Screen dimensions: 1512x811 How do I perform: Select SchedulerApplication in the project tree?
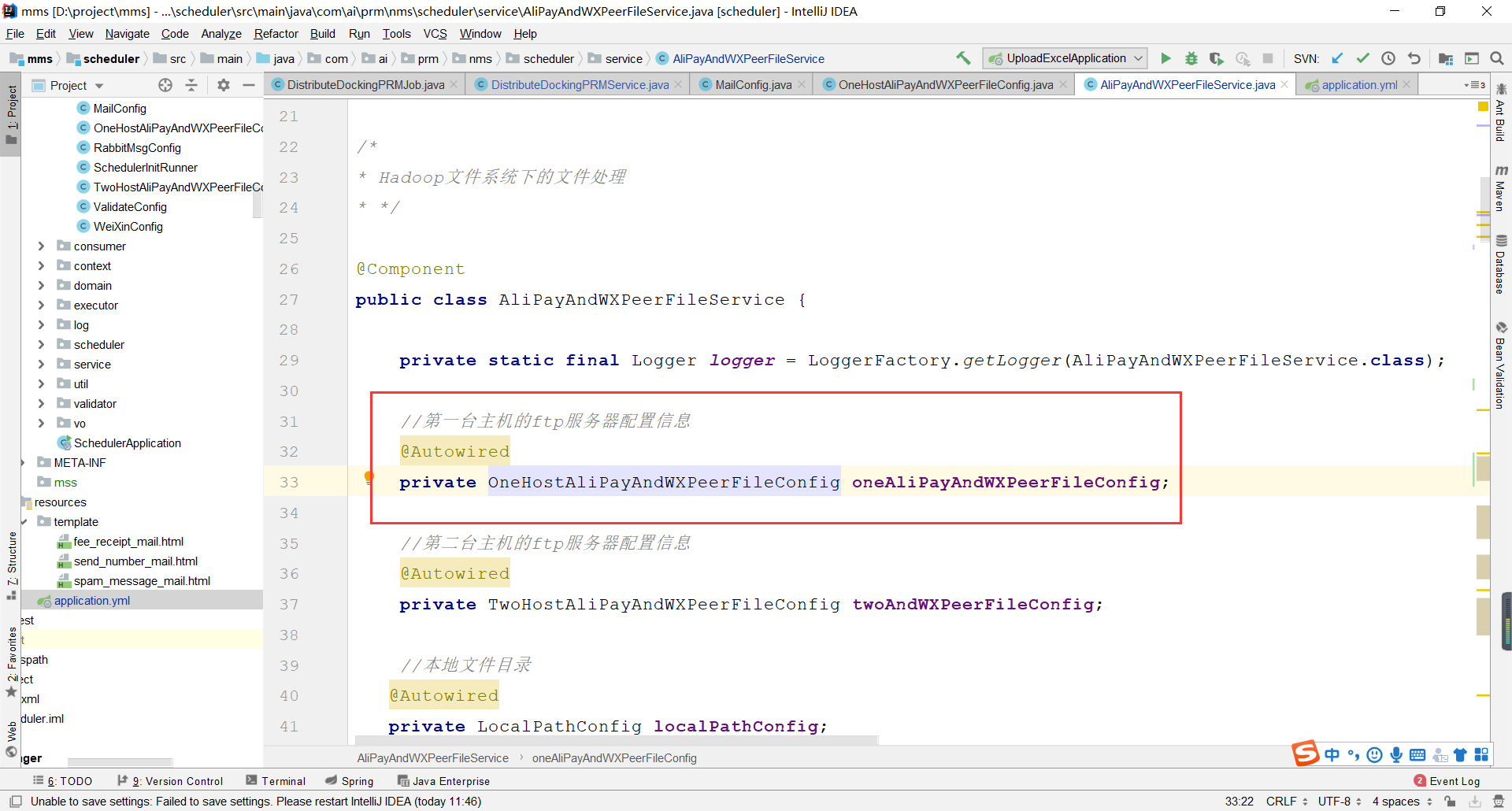tap(128, 443)
